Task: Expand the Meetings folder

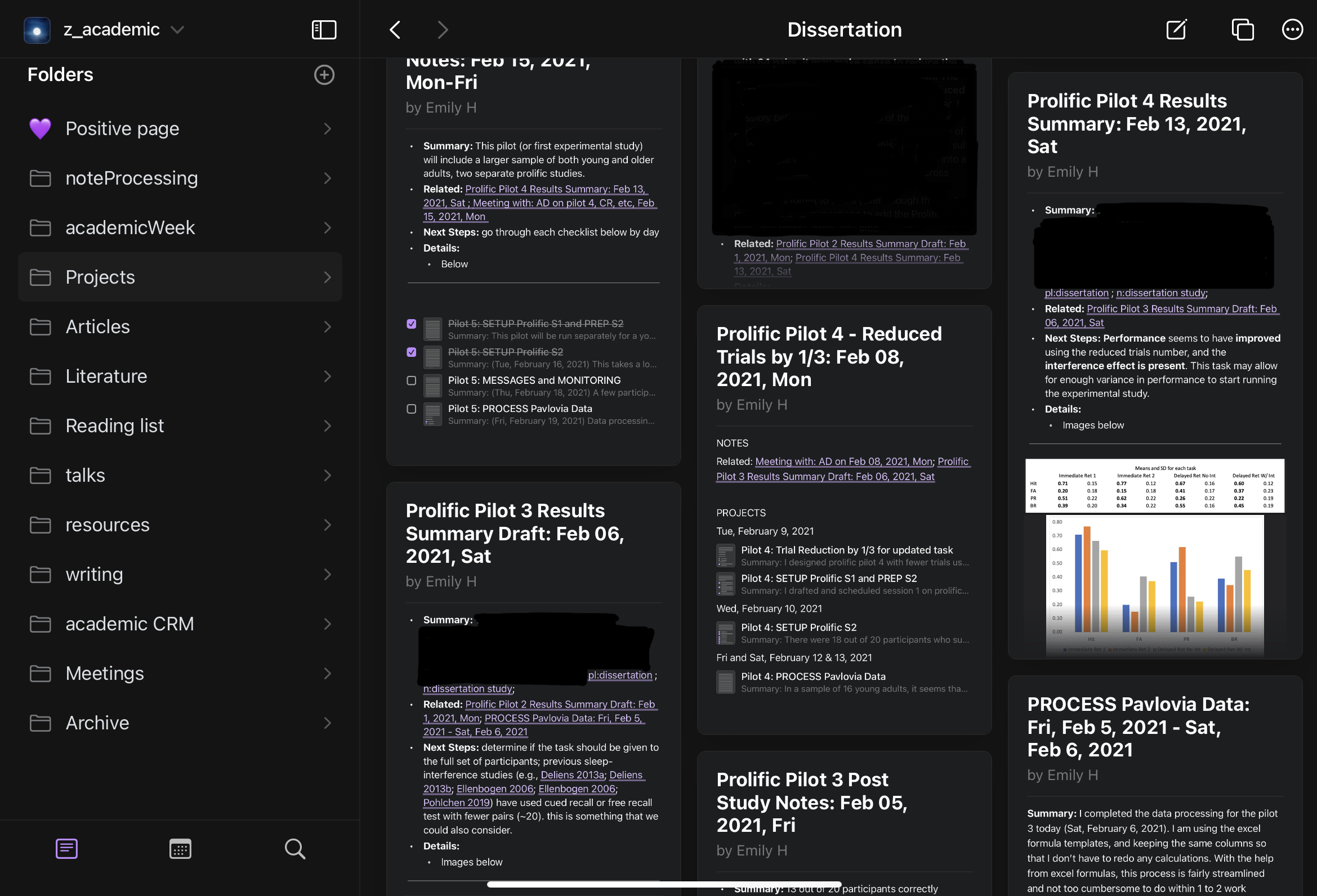Action: click(x=328, y=673)
